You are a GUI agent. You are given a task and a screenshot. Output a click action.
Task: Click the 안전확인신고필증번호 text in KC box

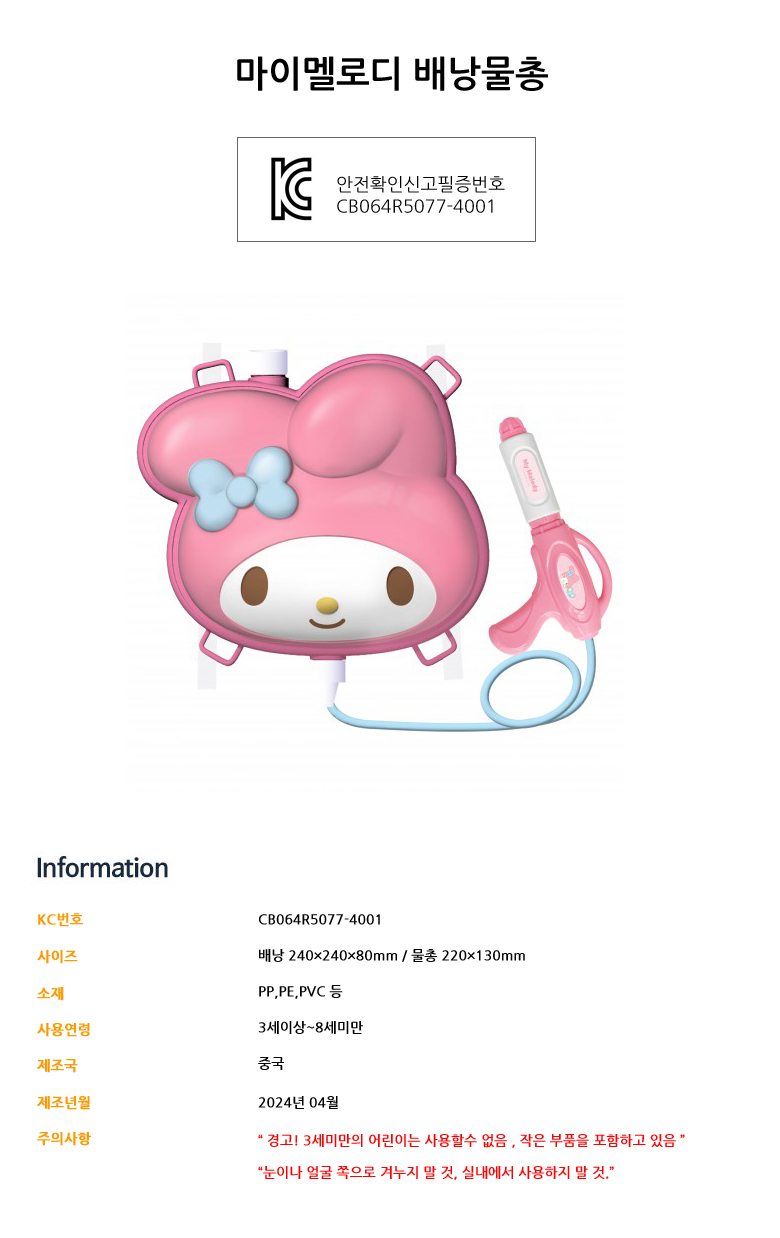coord(420,184)
